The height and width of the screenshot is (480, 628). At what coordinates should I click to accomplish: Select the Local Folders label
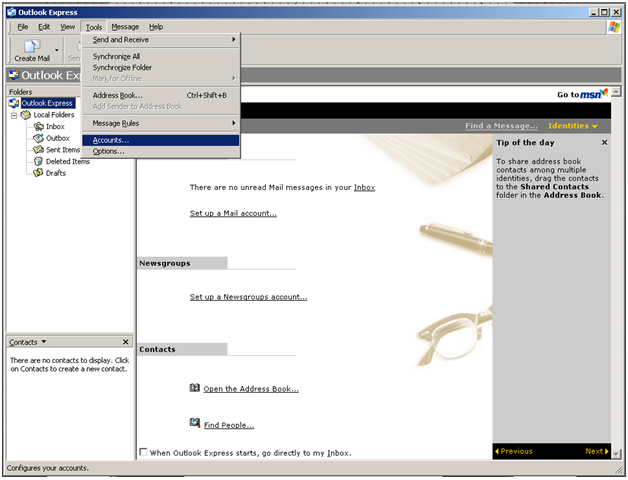54,115
